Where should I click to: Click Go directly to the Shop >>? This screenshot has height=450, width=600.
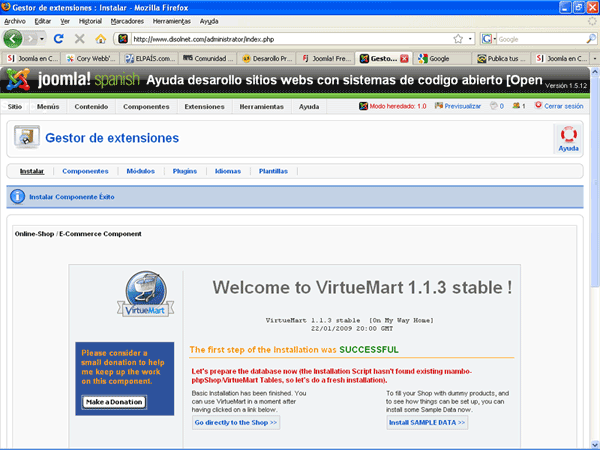(x=236, y=422)
